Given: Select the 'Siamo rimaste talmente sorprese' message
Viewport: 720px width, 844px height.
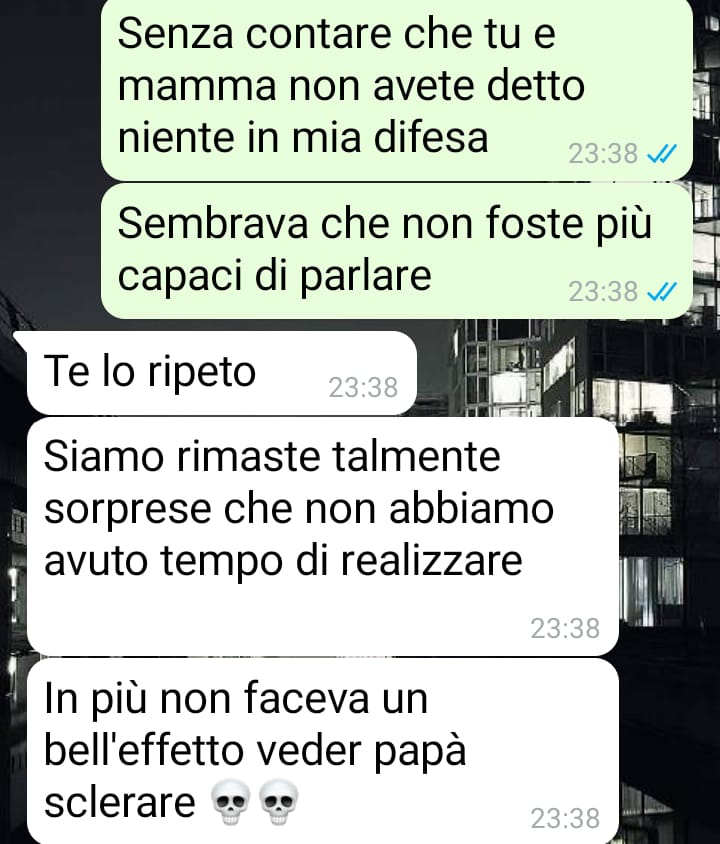Looking at the screenshot, I should coord(323,537).
